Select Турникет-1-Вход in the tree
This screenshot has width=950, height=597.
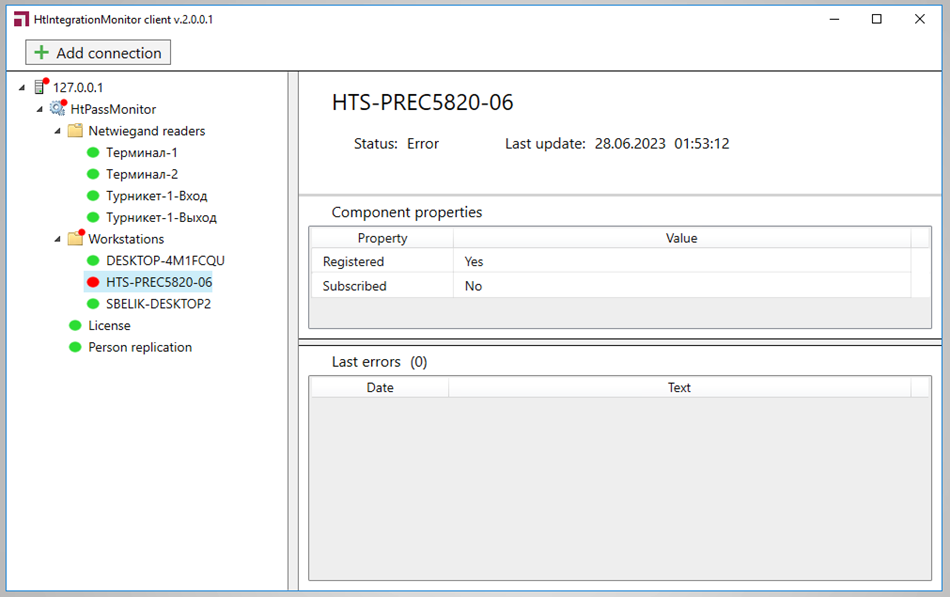[x=156, y=196]
